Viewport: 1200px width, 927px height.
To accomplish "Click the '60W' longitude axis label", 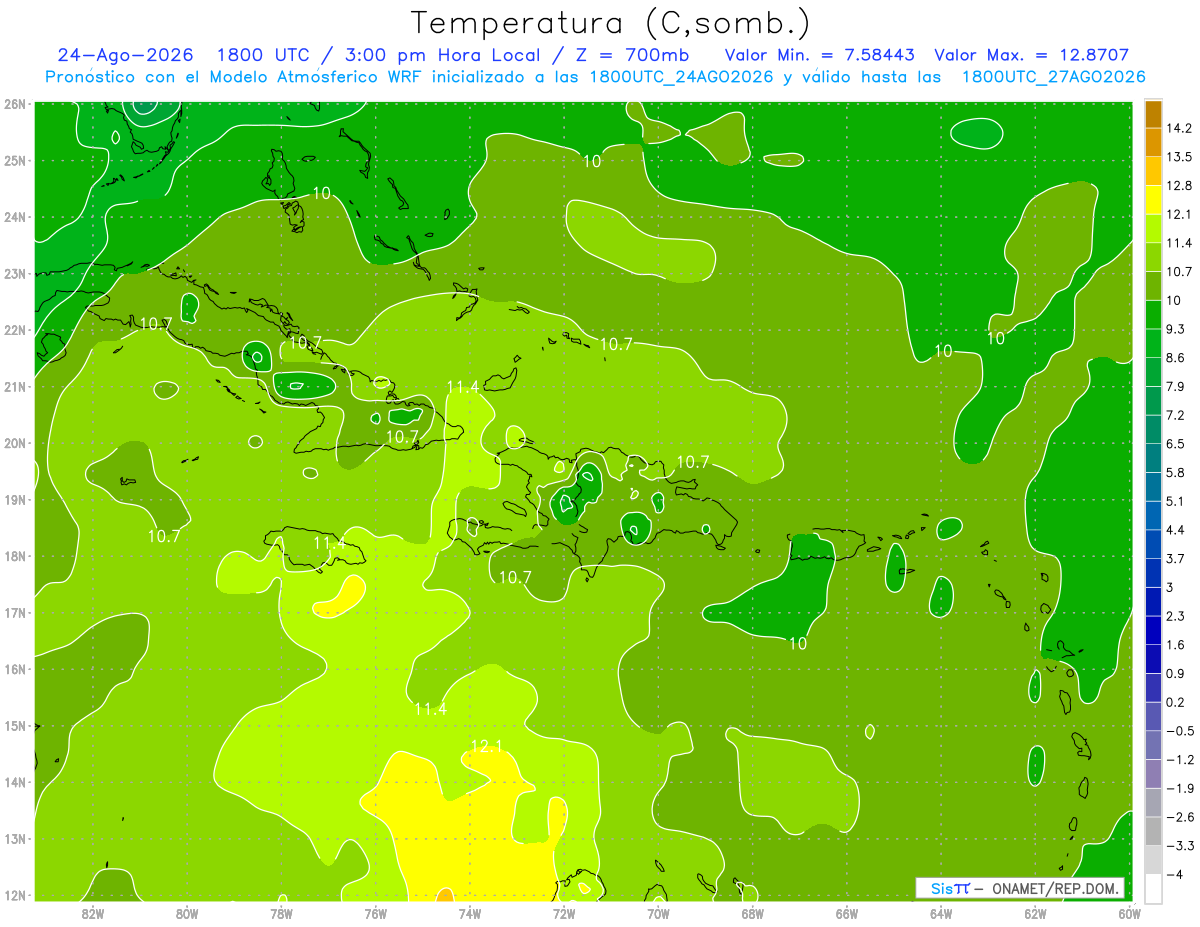I will coord(1129,913).
